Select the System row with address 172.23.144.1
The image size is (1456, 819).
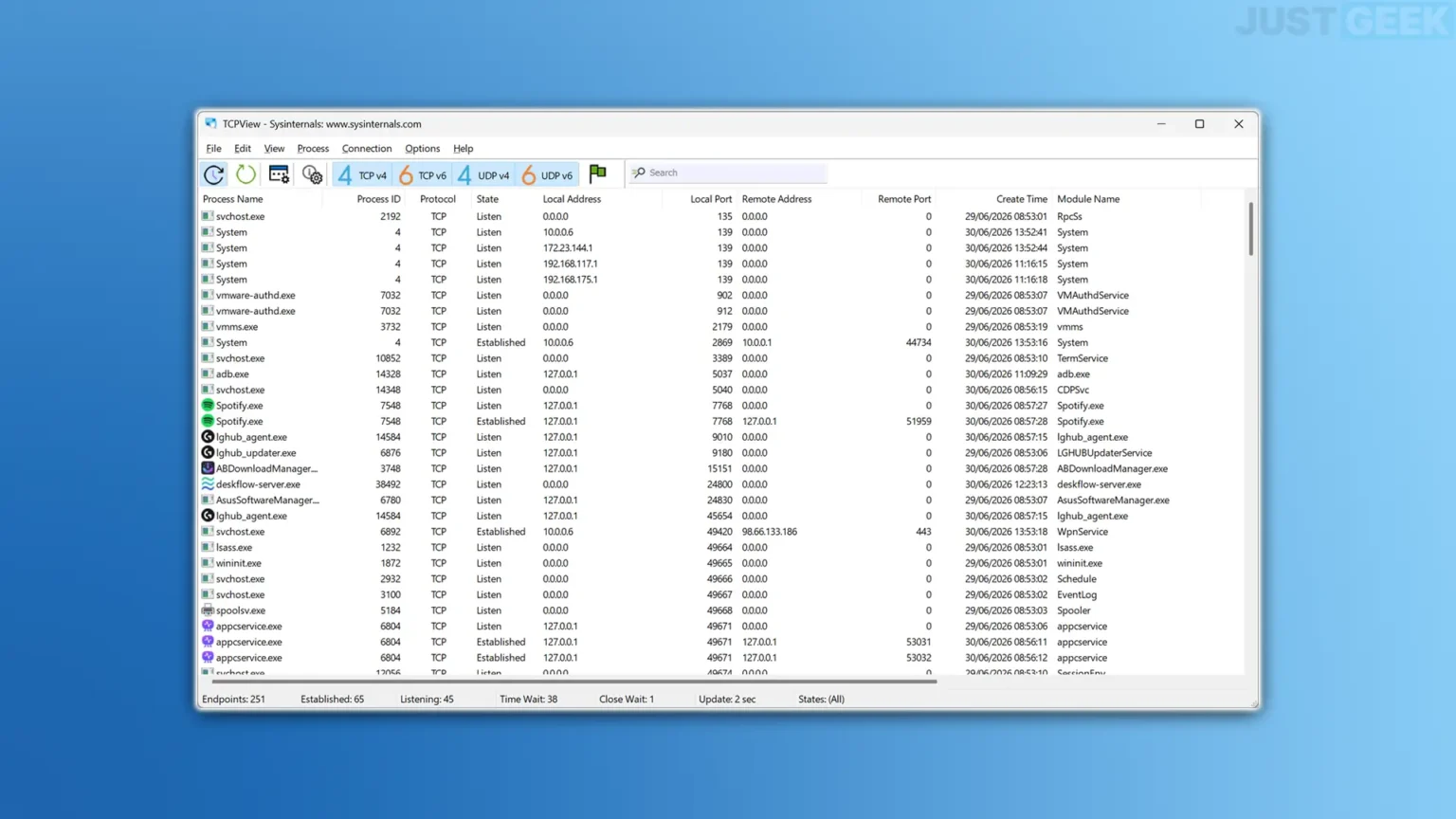tap(720, 247)
